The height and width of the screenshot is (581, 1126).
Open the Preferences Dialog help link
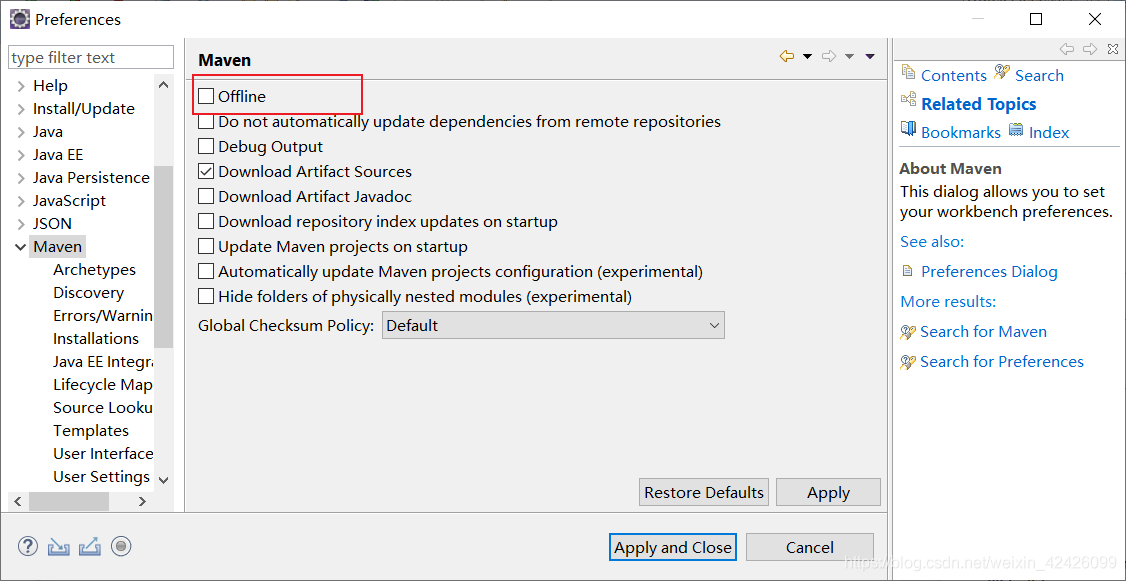(x=988, y=271)
